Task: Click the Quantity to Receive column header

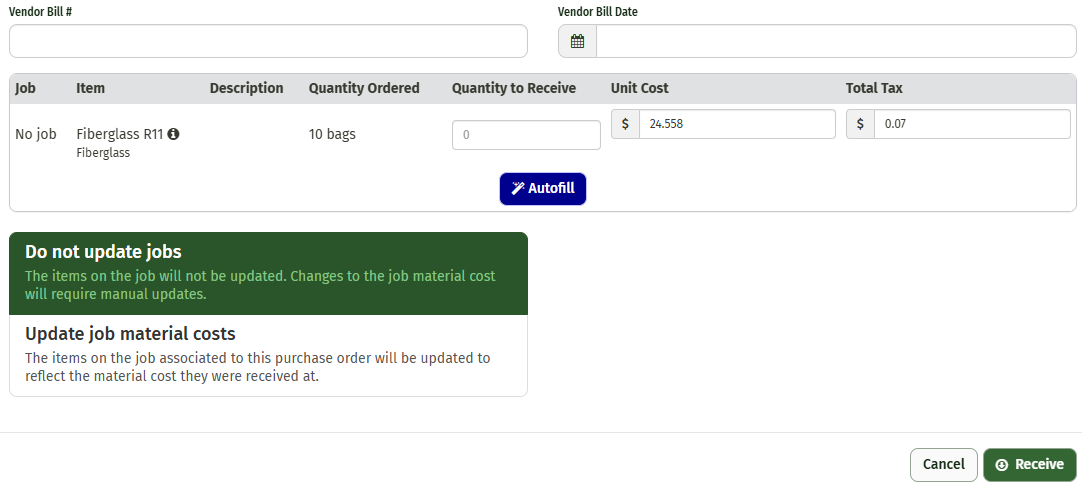Action: pyautogui.click(x=514, y=88)
